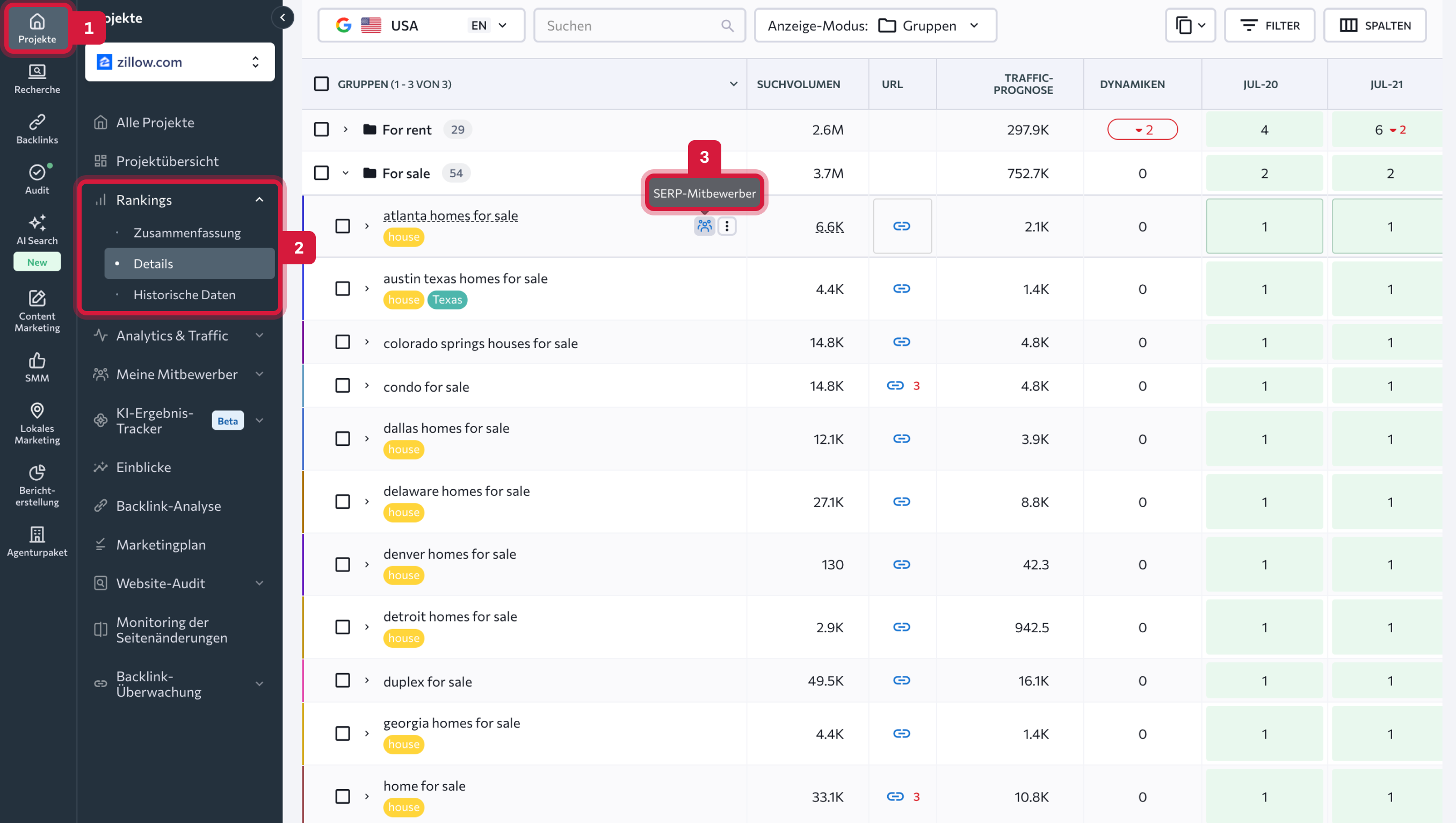
Task: Open the Gruppen column header dropdown arrow
Action: 733,84
